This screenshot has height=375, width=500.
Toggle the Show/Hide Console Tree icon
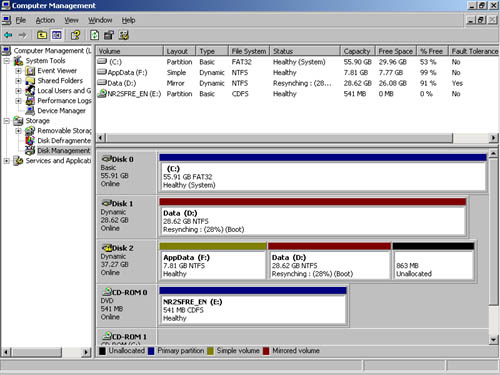tap(57, 35)
